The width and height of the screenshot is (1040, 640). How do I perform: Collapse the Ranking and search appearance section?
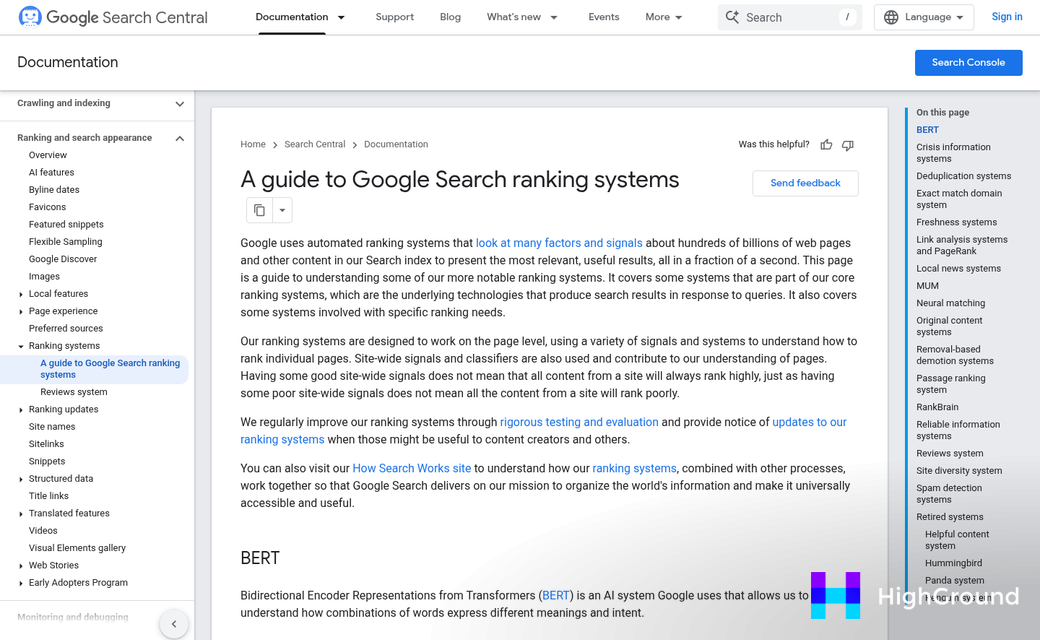pos(180,138)
